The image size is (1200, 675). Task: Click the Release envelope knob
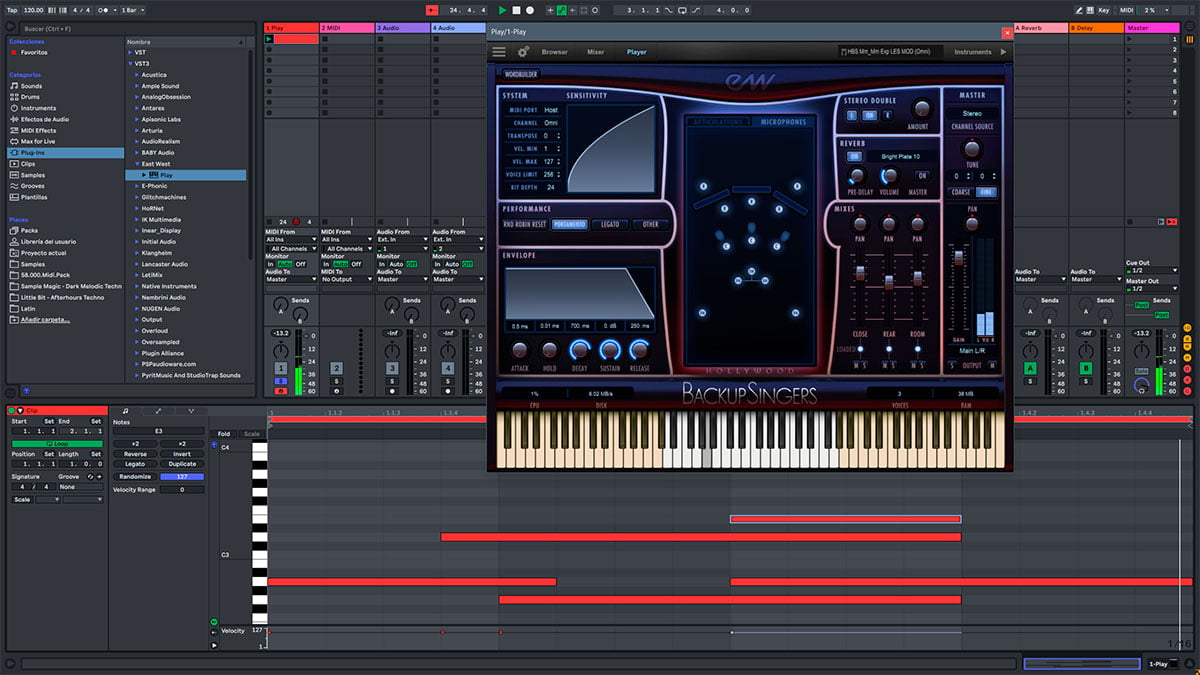pos(640,350)
